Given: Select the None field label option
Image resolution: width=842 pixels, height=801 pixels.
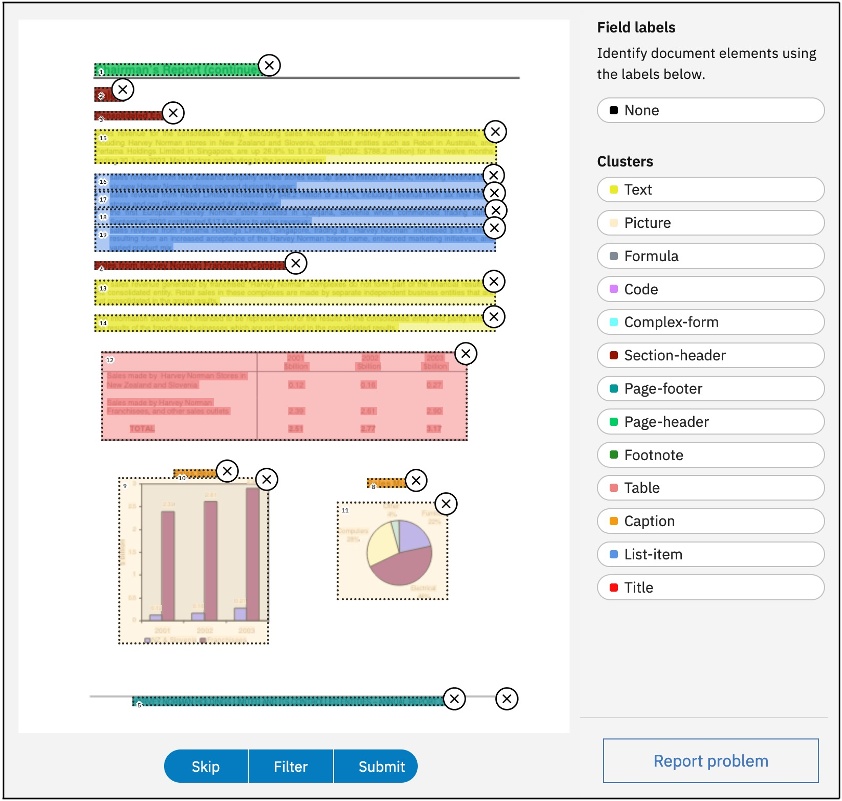Looking at the screenshot, I should pyautogui.click(x=710, y=110).
